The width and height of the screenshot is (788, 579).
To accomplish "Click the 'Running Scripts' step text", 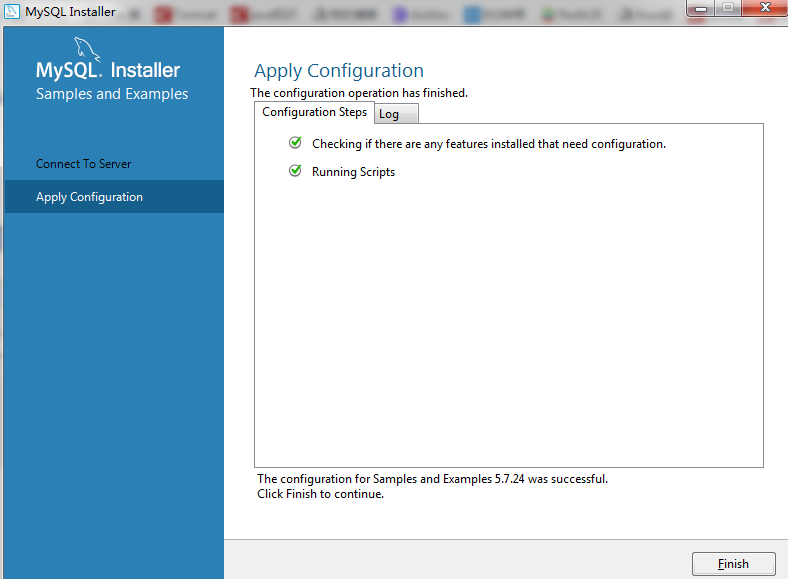I will 353,172.
